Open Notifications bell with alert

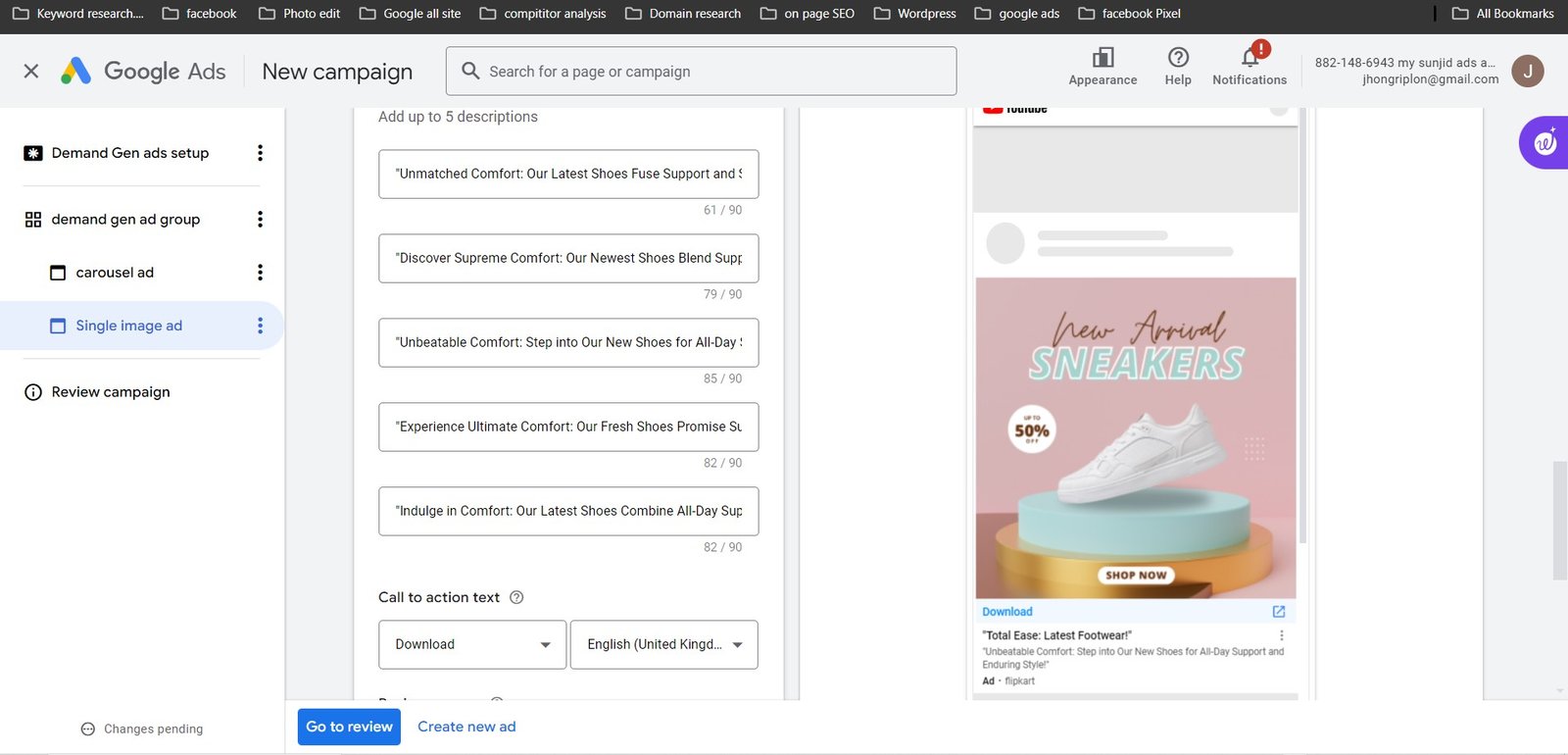pyautogui.click(x=1250, y=57)
